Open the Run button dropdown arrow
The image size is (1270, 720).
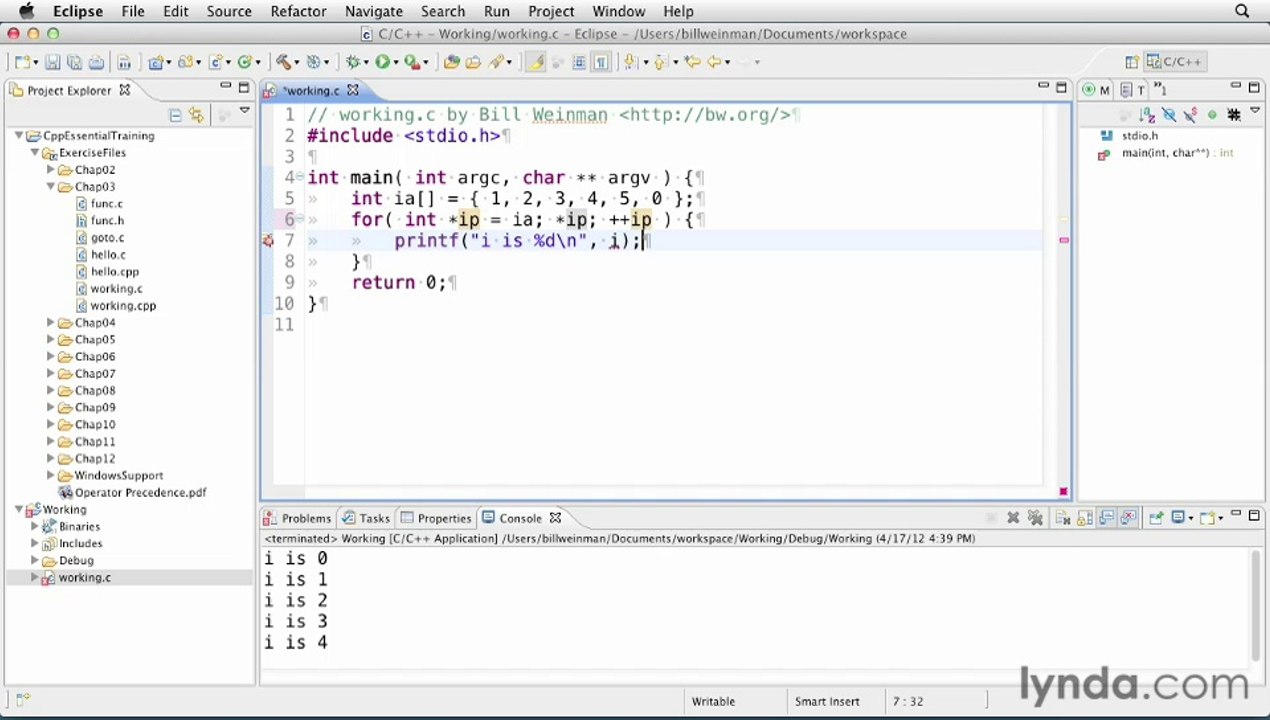(396, 62)
